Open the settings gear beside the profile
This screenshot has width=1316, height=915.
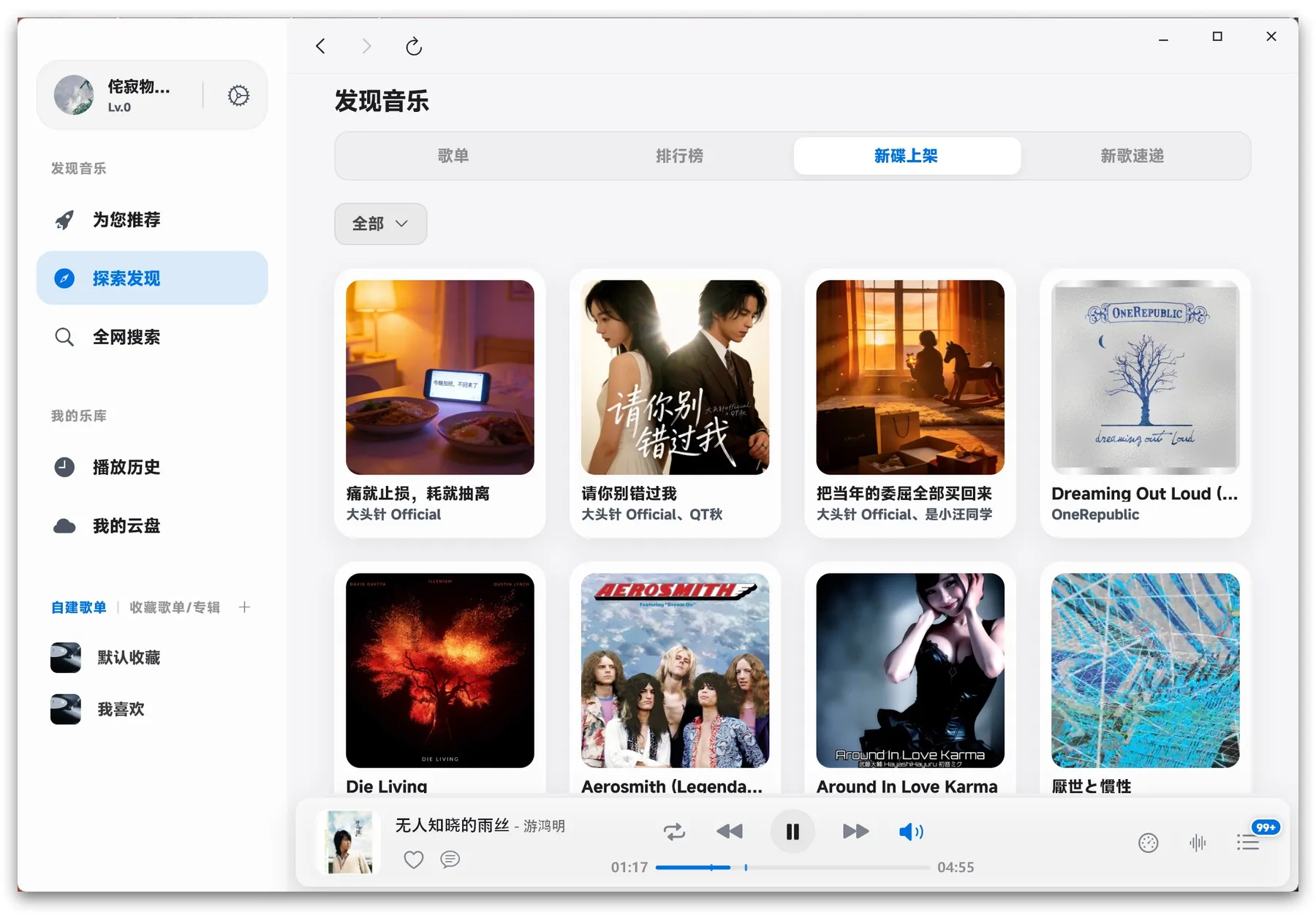[238, 95]
